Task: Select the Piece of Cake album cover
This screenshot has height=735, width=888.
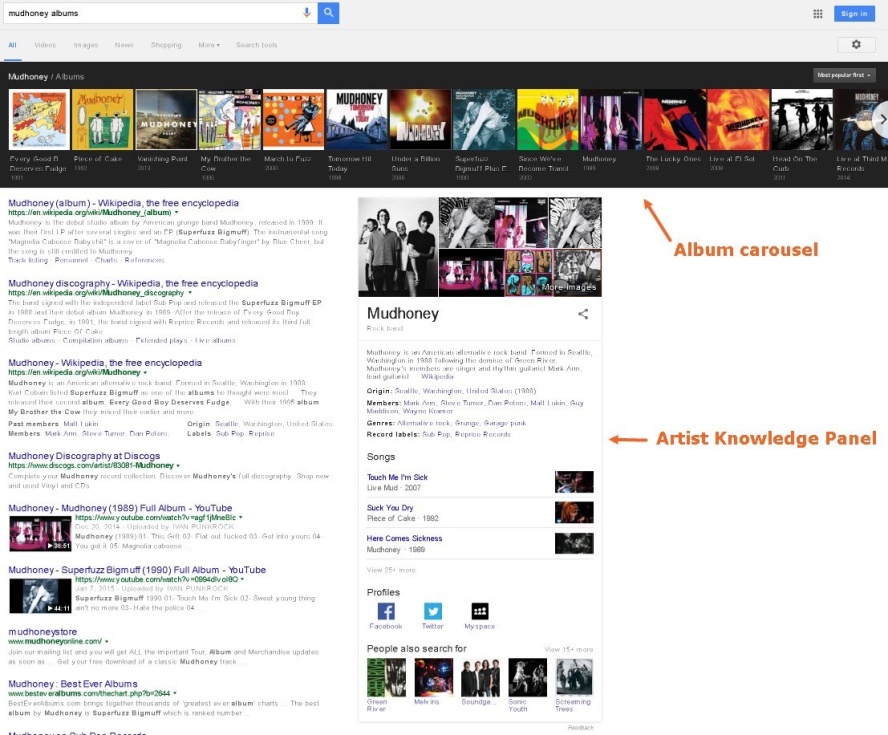Action: 102,120
